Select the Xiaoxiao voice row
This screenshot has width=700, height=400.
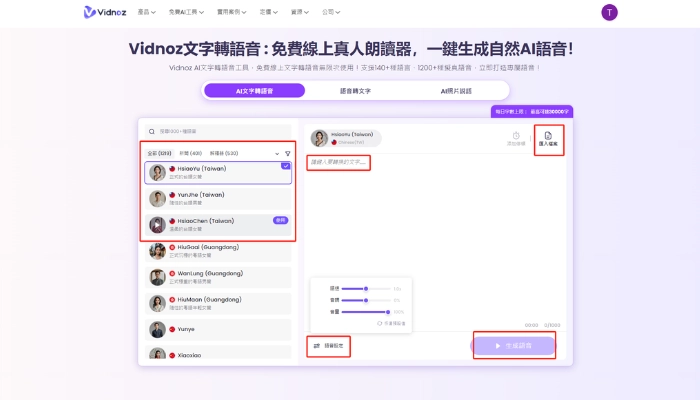point(218,353)
